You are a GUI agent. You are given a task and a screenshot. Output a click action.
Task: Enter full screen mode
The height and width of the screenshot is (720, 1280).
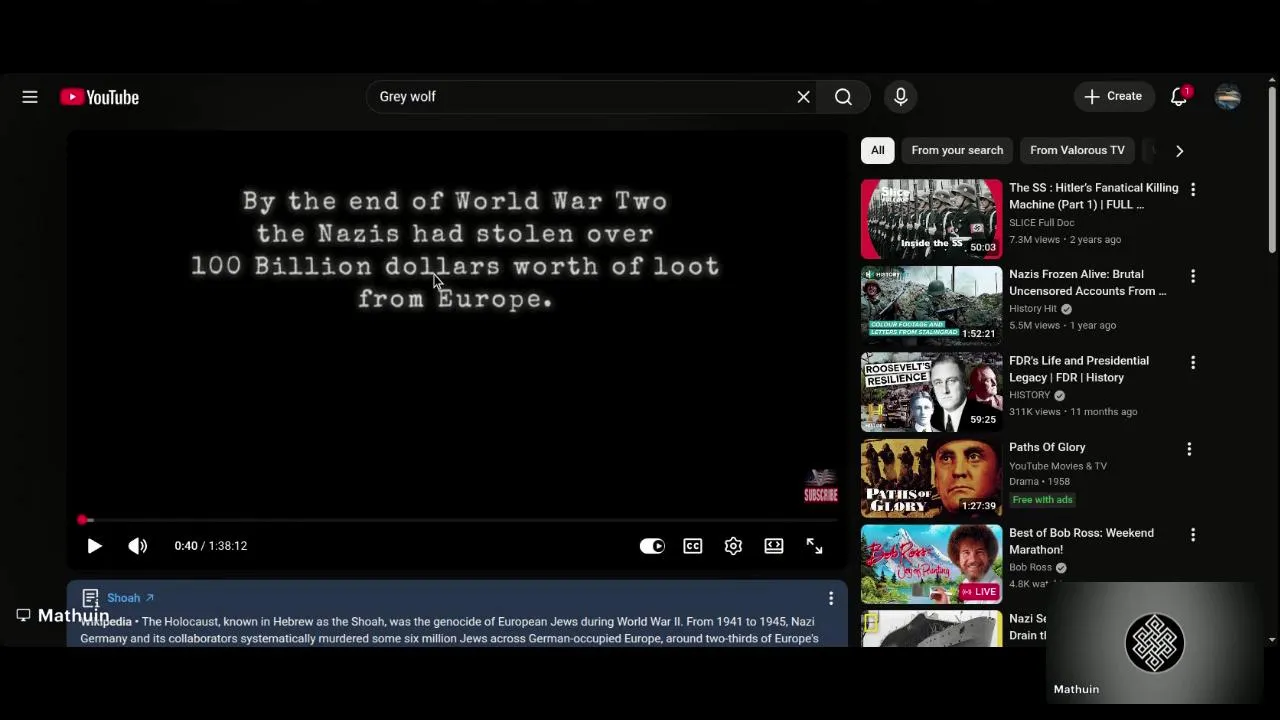814,546
